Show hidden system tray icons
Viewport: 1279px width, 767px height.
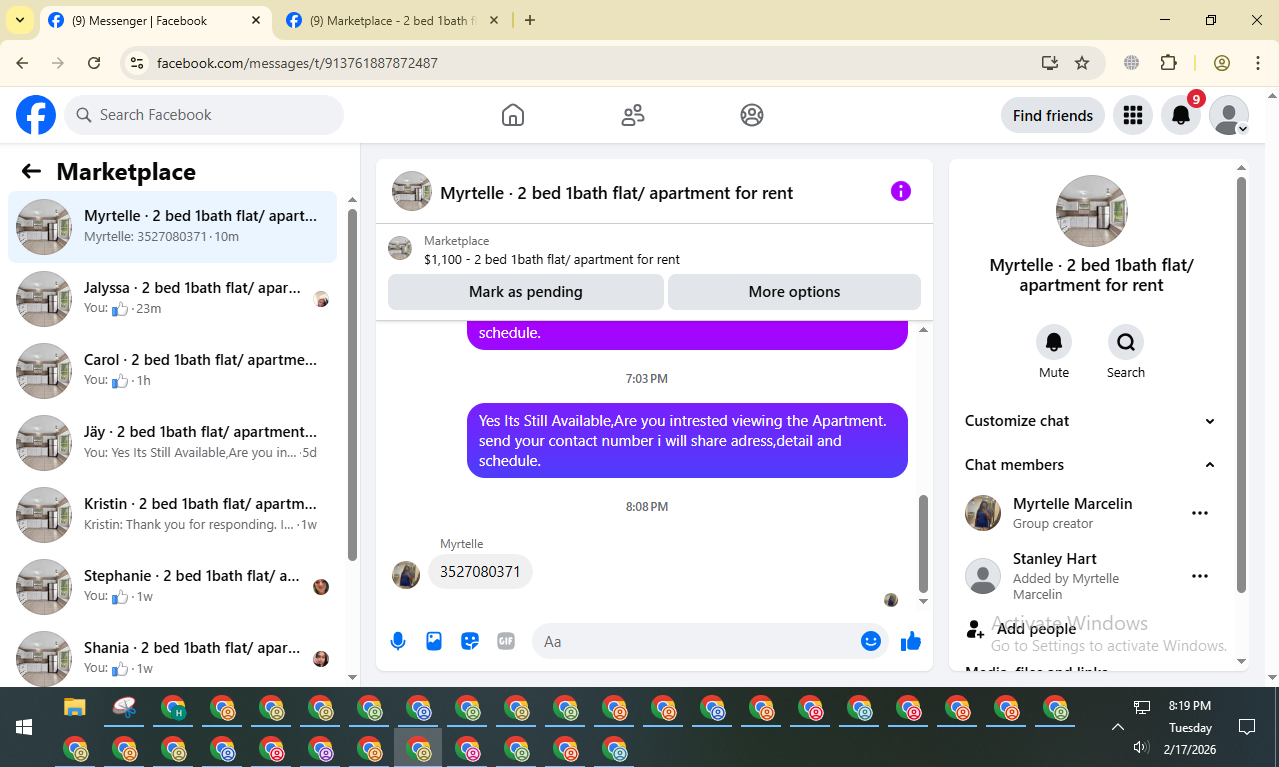pyautogui.click(x=1118, y=727)
